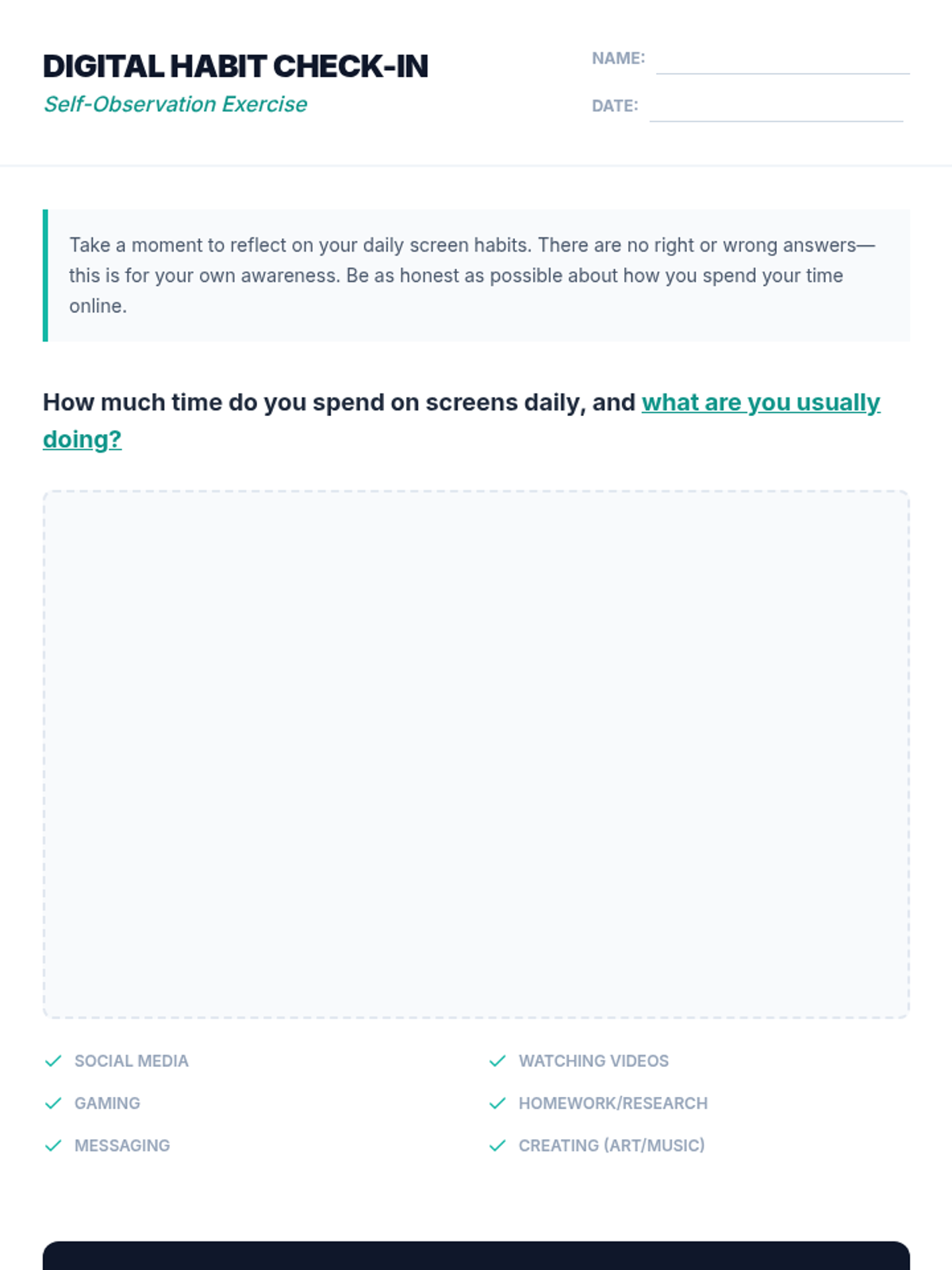
Task: Click the checkmark icon beside Creating (Art/Music)
Action: pyautogui.click(x=497, y=1145)
